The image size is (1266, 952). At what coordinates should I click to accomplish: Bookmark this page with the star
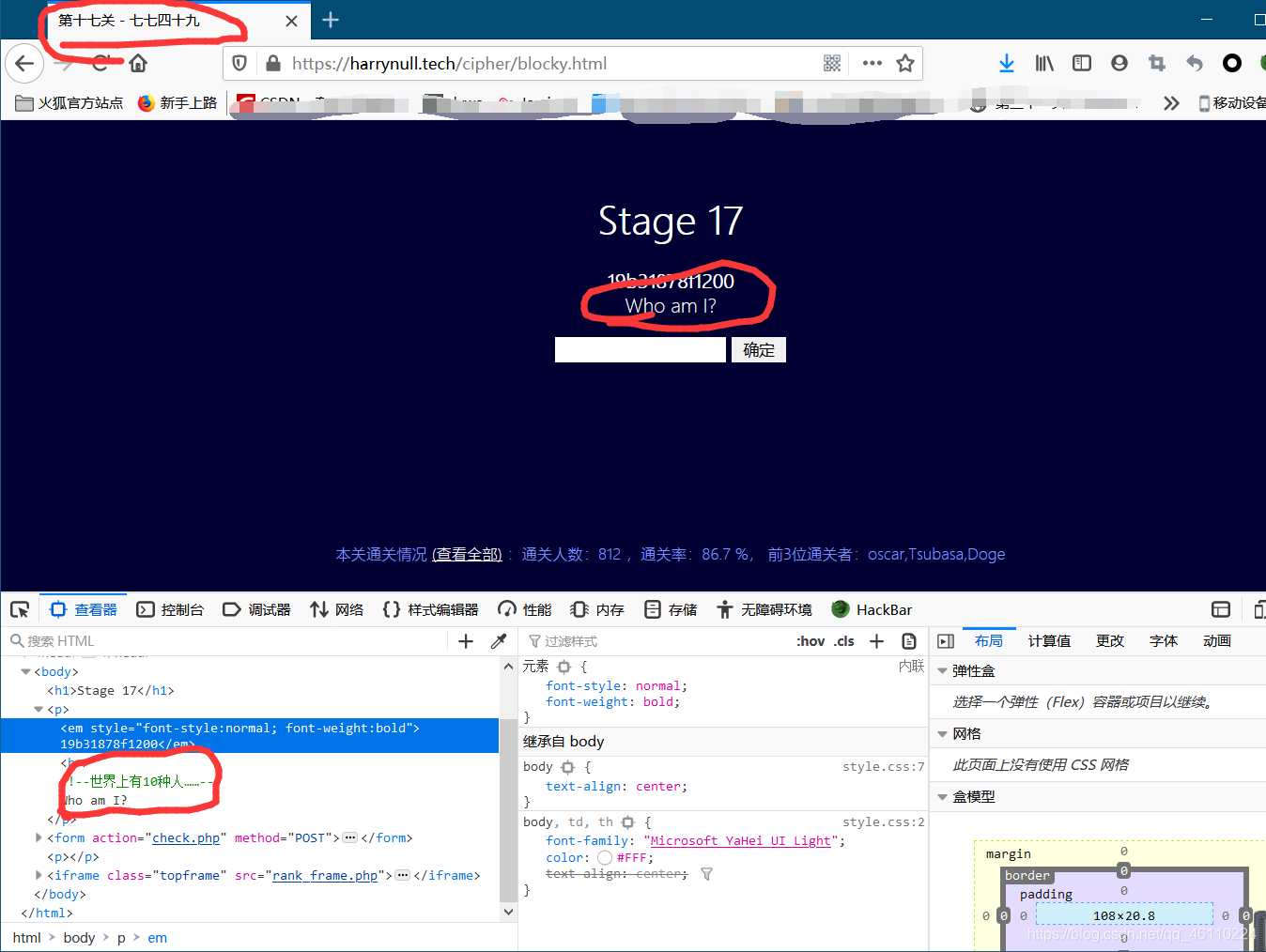(x=905, y=63)
